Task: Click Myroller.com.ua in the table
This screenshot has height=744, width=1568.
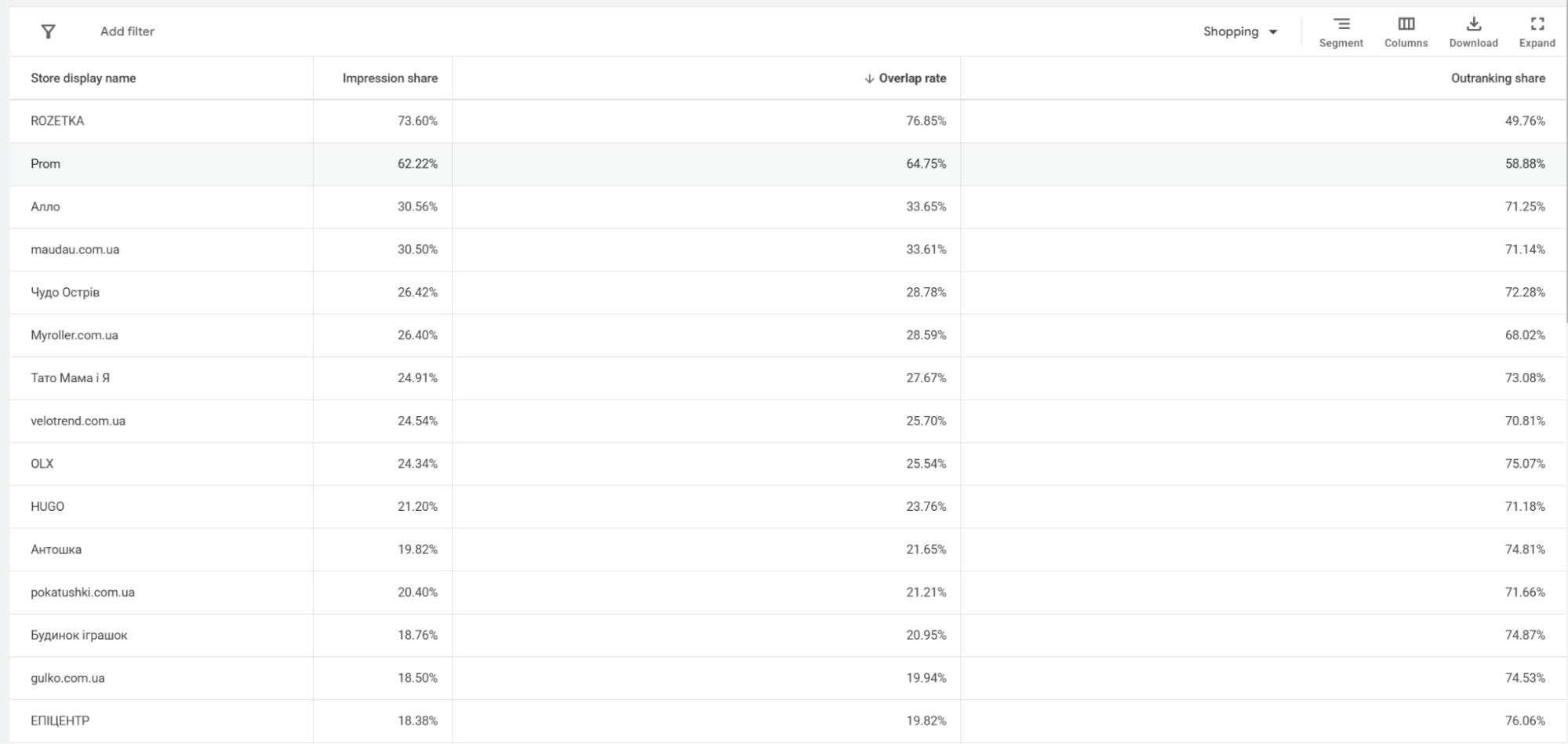Action: tap(75, 335)
